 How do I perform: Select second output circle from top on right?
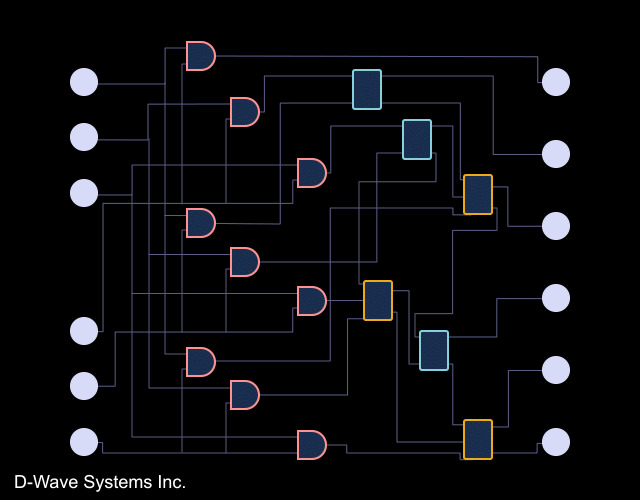click(556, 154)
